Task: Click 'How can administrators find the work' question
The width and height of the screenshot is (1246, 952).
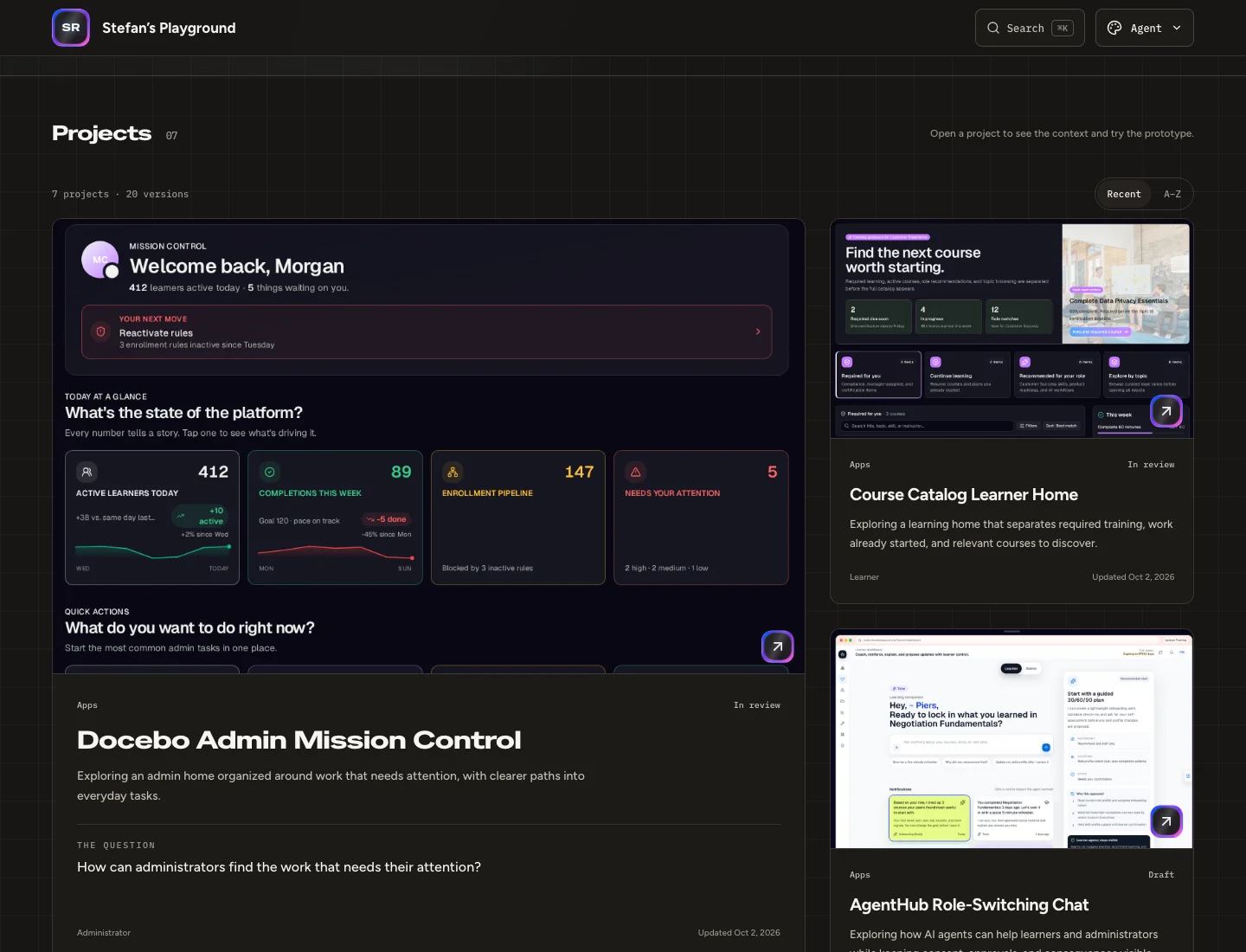Action: (279, 867)
